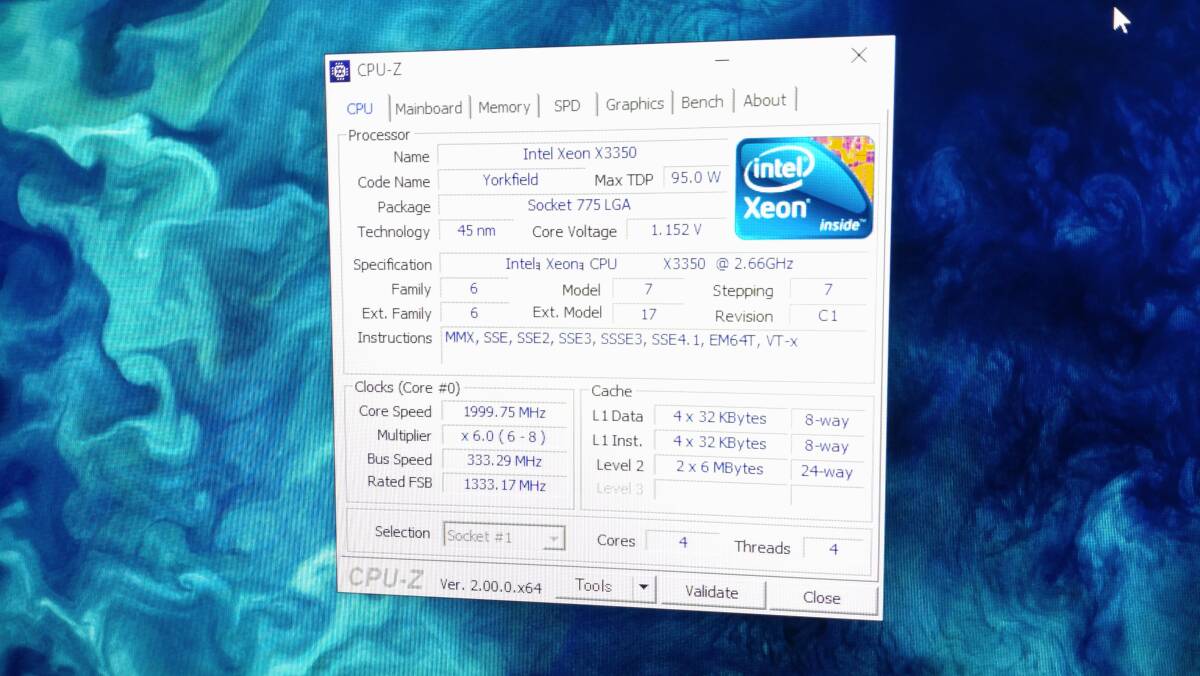Image resolution: width=1200 pixels, height=676 pixels.
Task: Switch to the SPD tab
Action: pos(567,105)
